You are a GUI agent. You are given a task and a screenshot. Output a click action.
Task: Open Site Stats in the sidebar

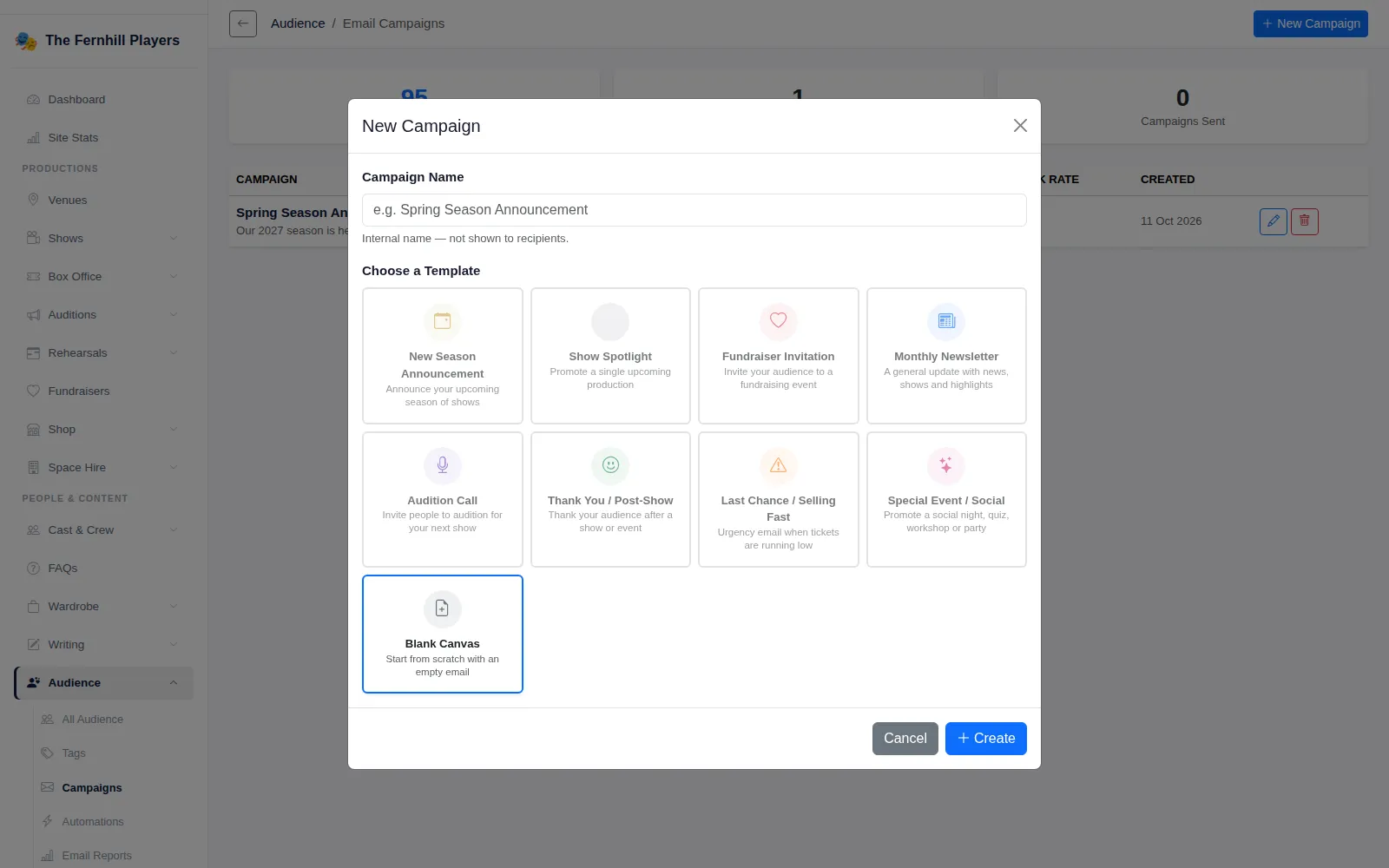click(x=104, y=138)
